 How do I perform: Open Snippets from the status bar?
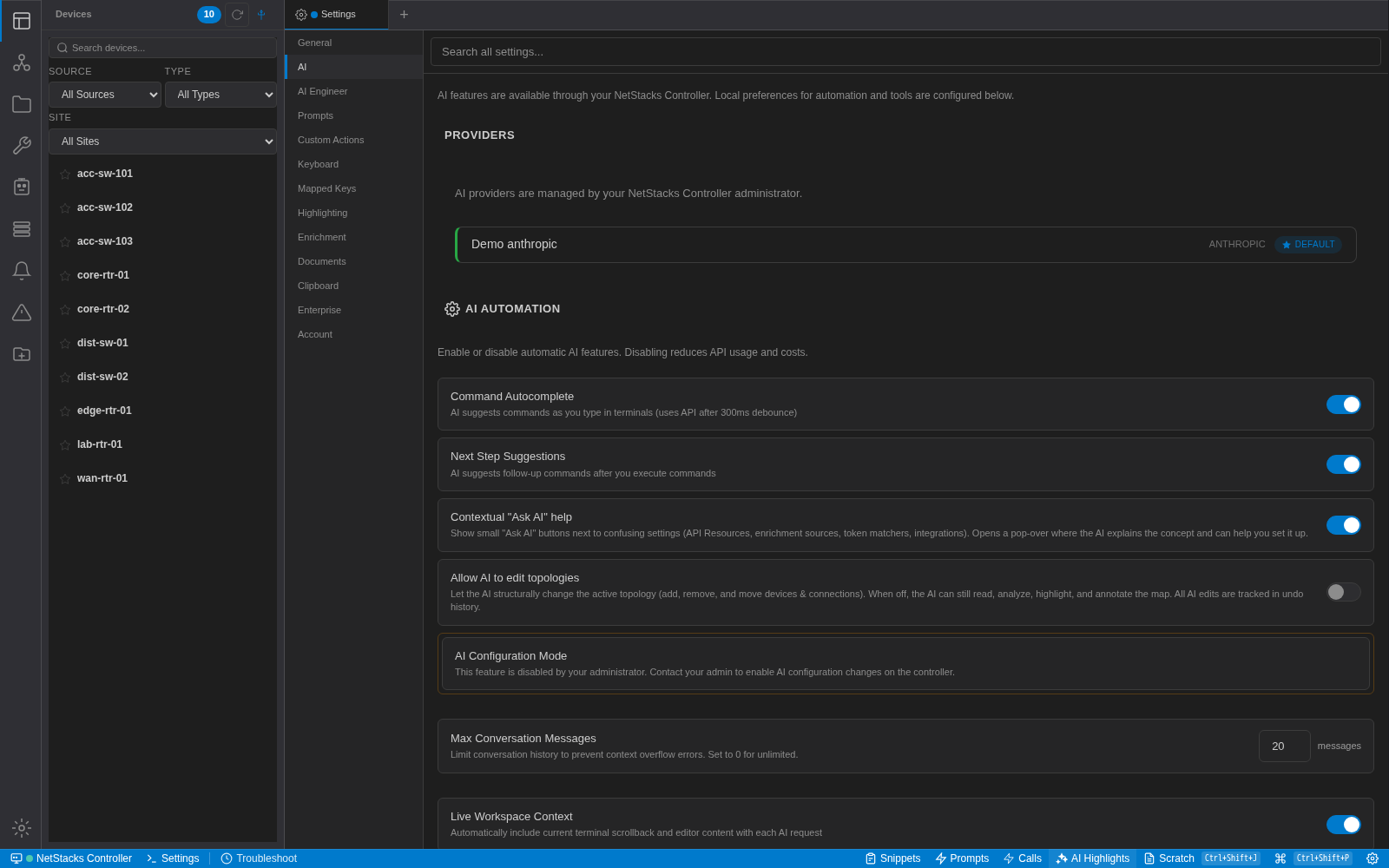point(892,858)
